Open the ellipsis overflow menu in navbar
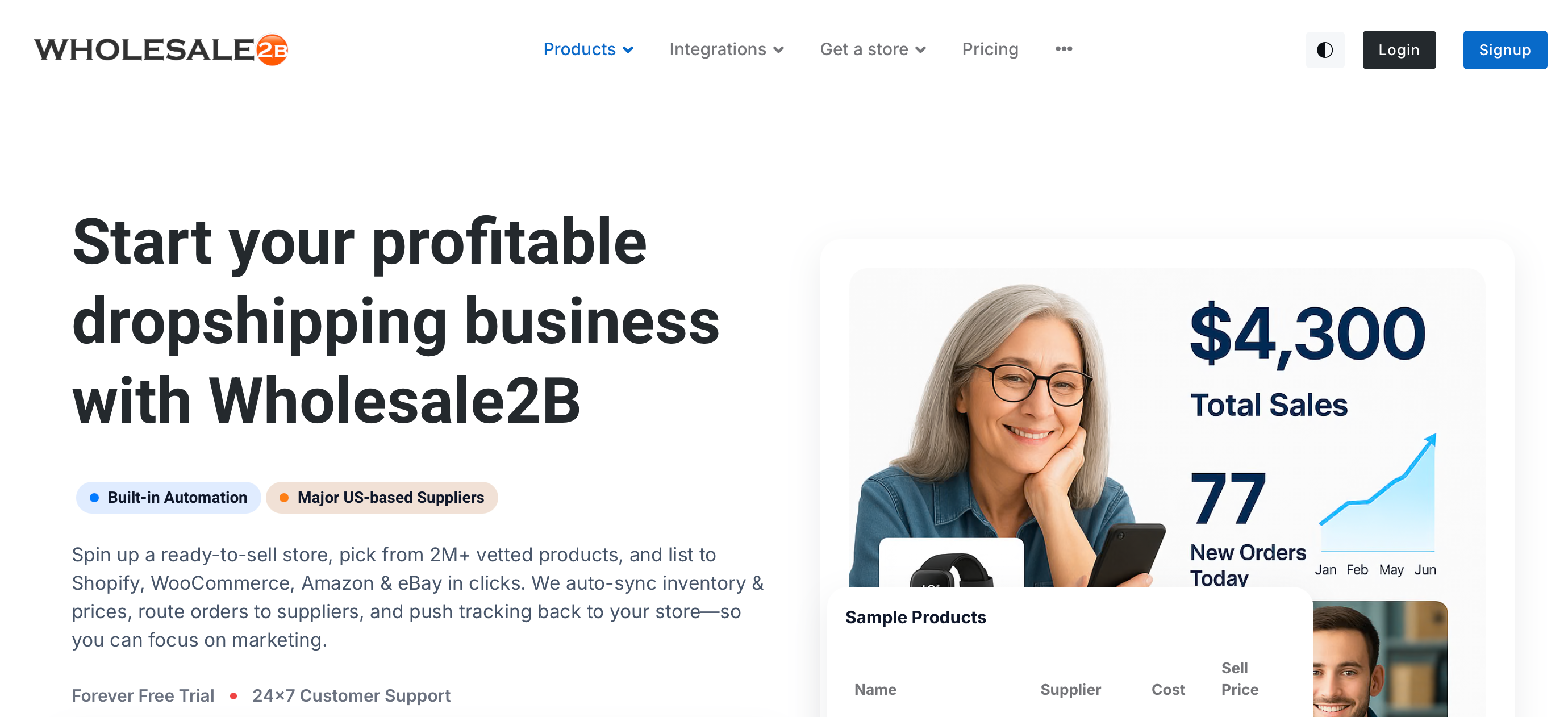1568x717 pixels. pos(1064,50)
